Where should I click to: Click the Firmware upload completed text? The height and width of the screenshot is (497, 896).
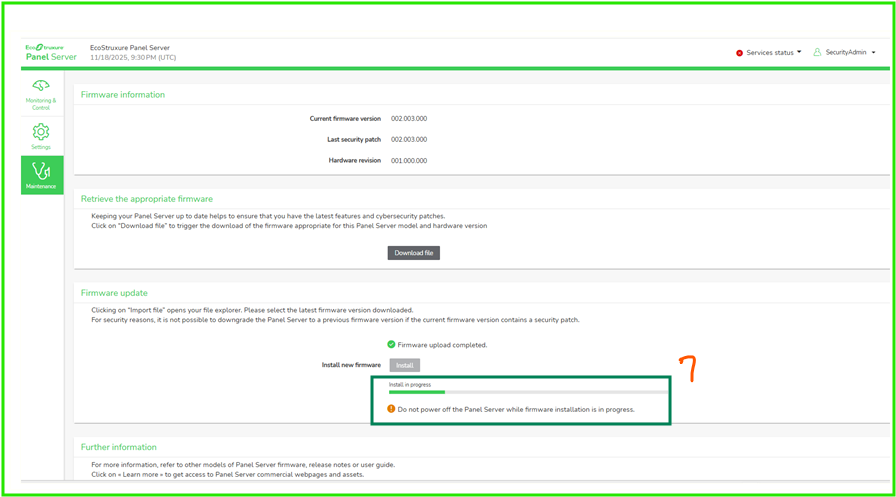442,345
